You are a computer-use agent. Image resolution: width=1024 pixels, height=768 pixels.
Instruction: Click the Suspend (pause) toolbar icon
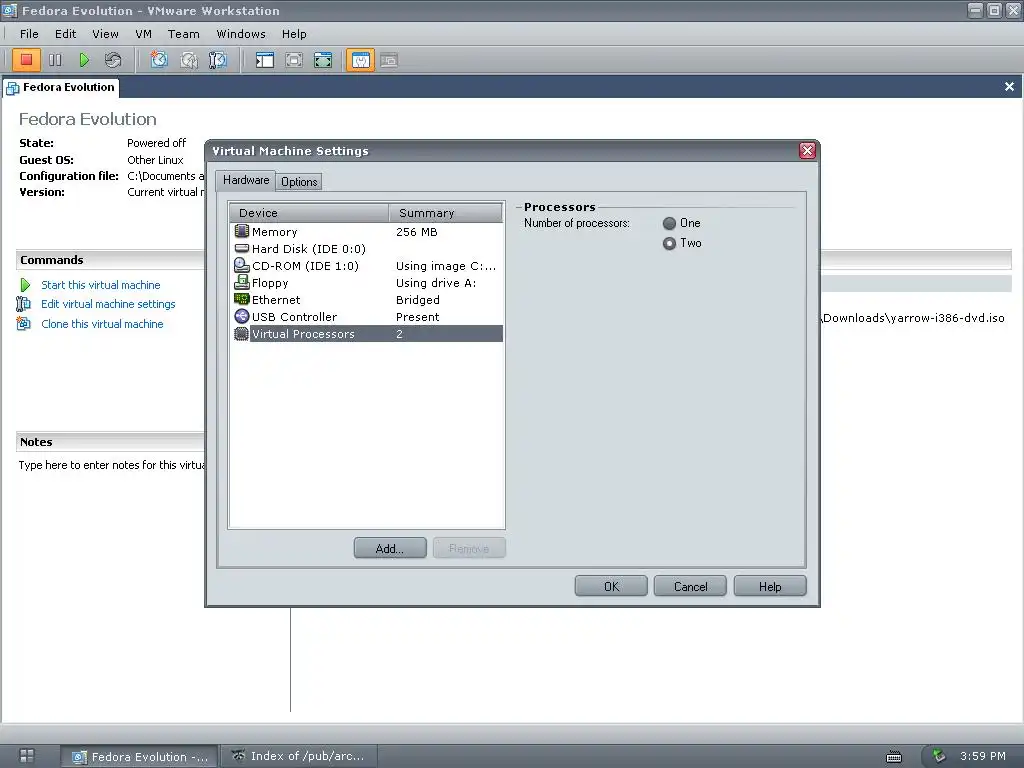(55, 60)
